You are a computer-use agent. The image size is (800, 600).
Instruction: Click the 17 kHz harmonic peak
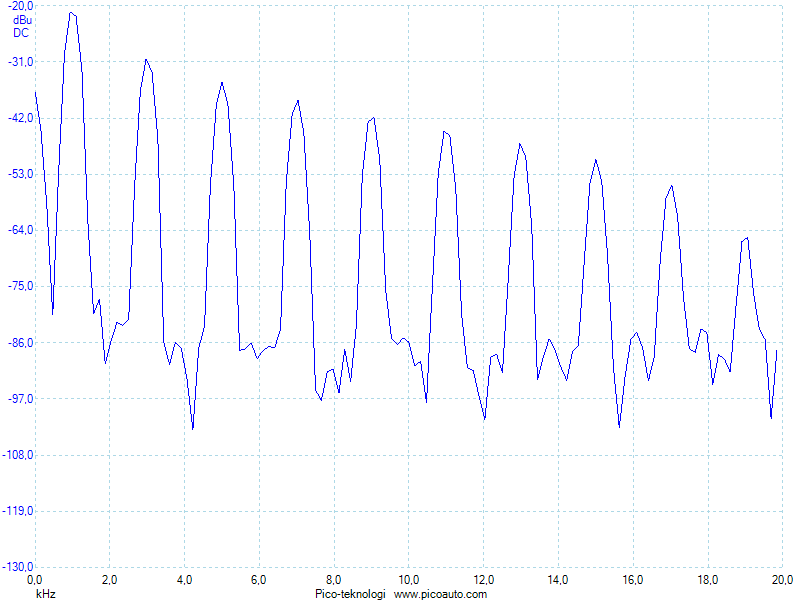(672, 186)
